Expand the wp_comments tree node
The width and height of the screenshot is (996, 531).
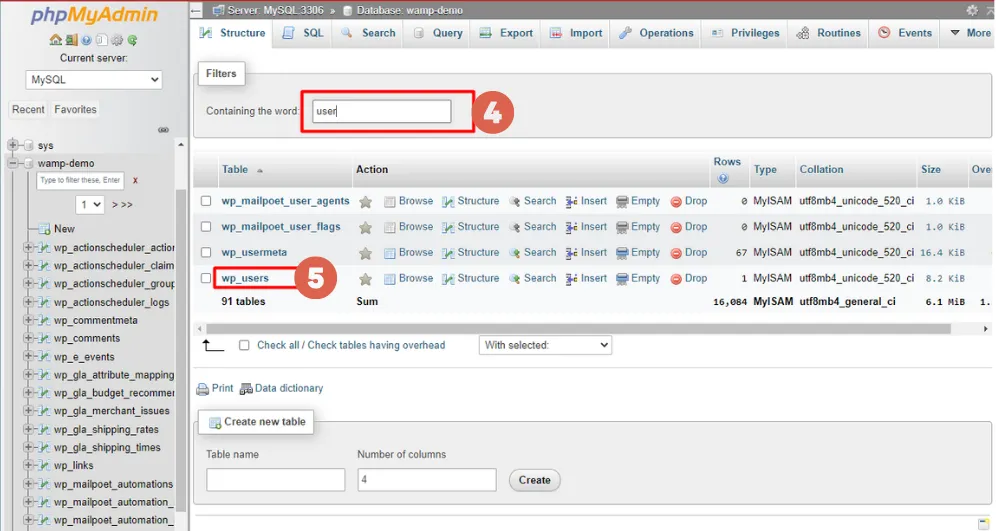28,338
